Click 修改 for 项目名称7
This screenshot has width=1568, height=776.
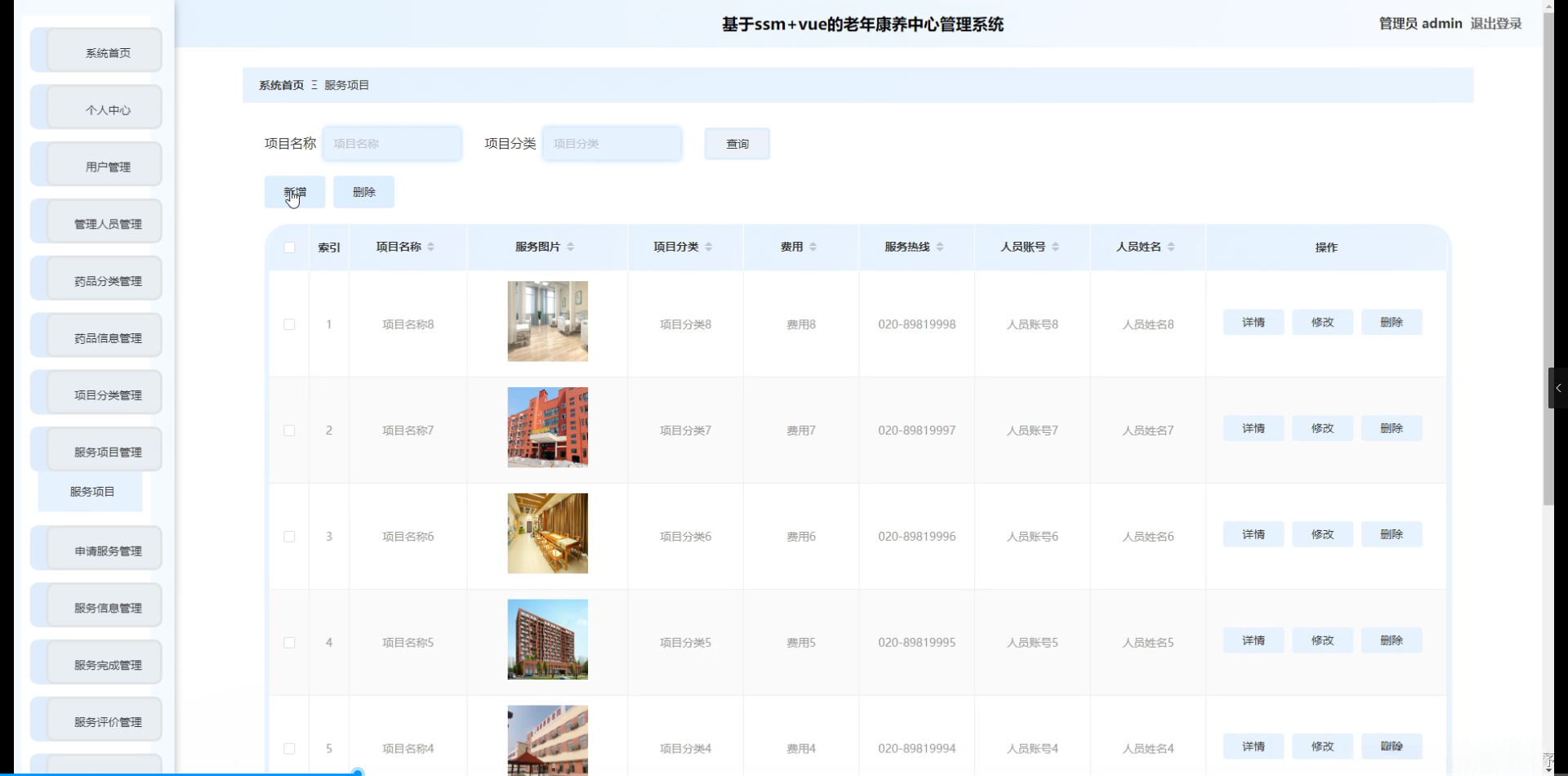1322,429
